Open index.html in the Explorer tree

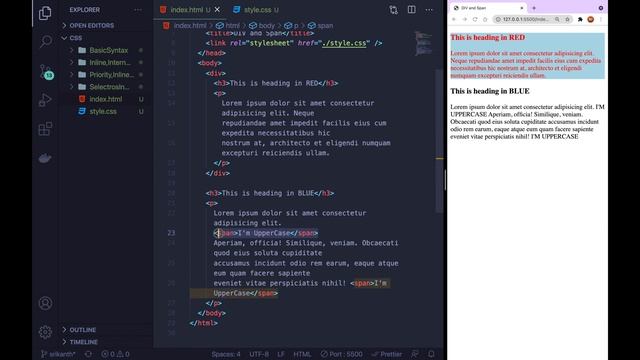pos(106,99)
